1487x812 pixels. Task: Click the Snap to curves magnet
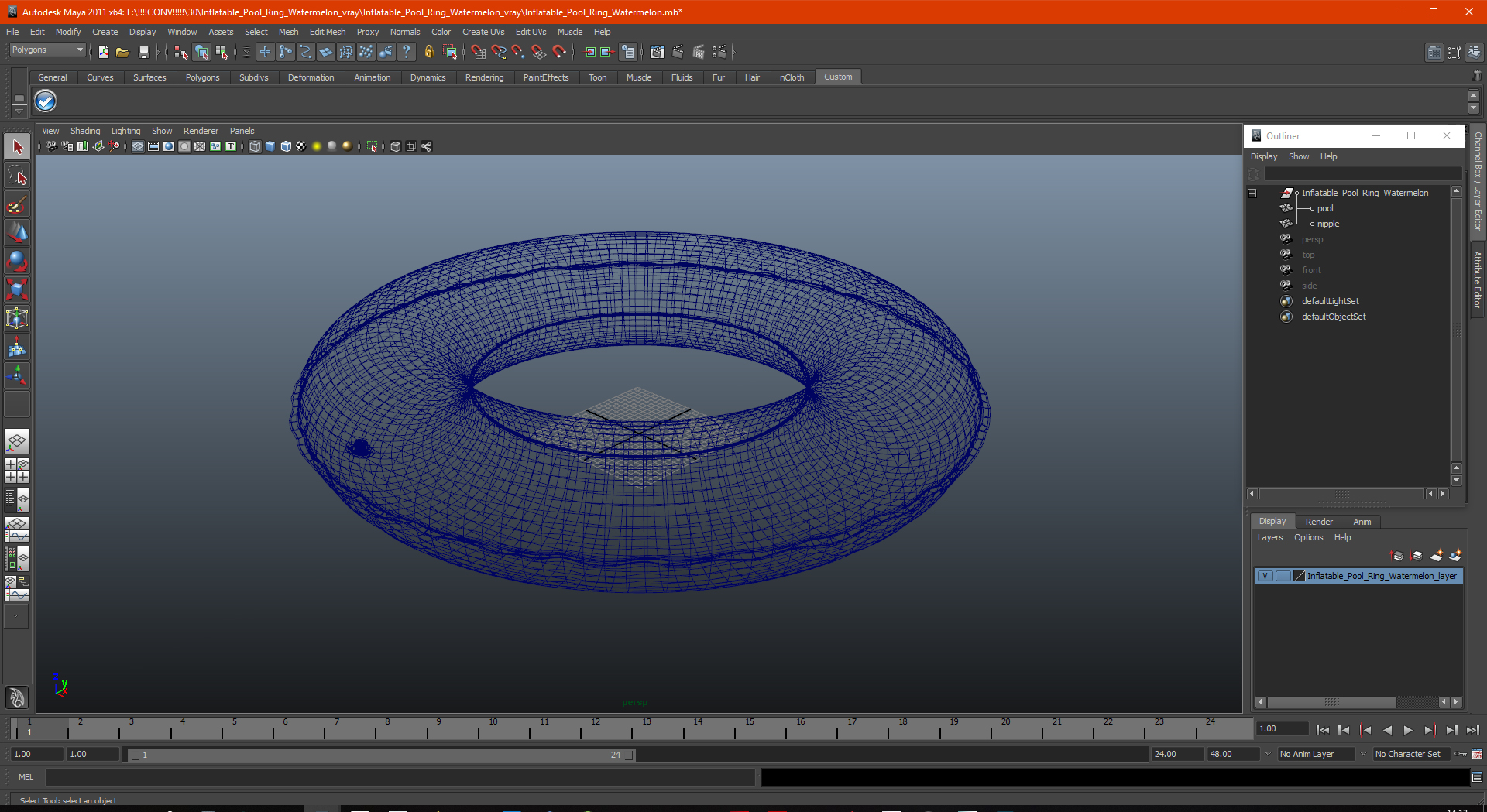point(499,52)
